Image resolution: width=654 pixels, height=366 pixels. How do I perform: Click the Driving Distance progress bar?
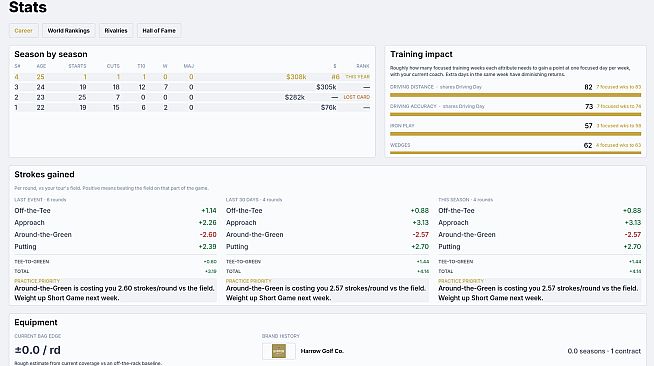515,95
